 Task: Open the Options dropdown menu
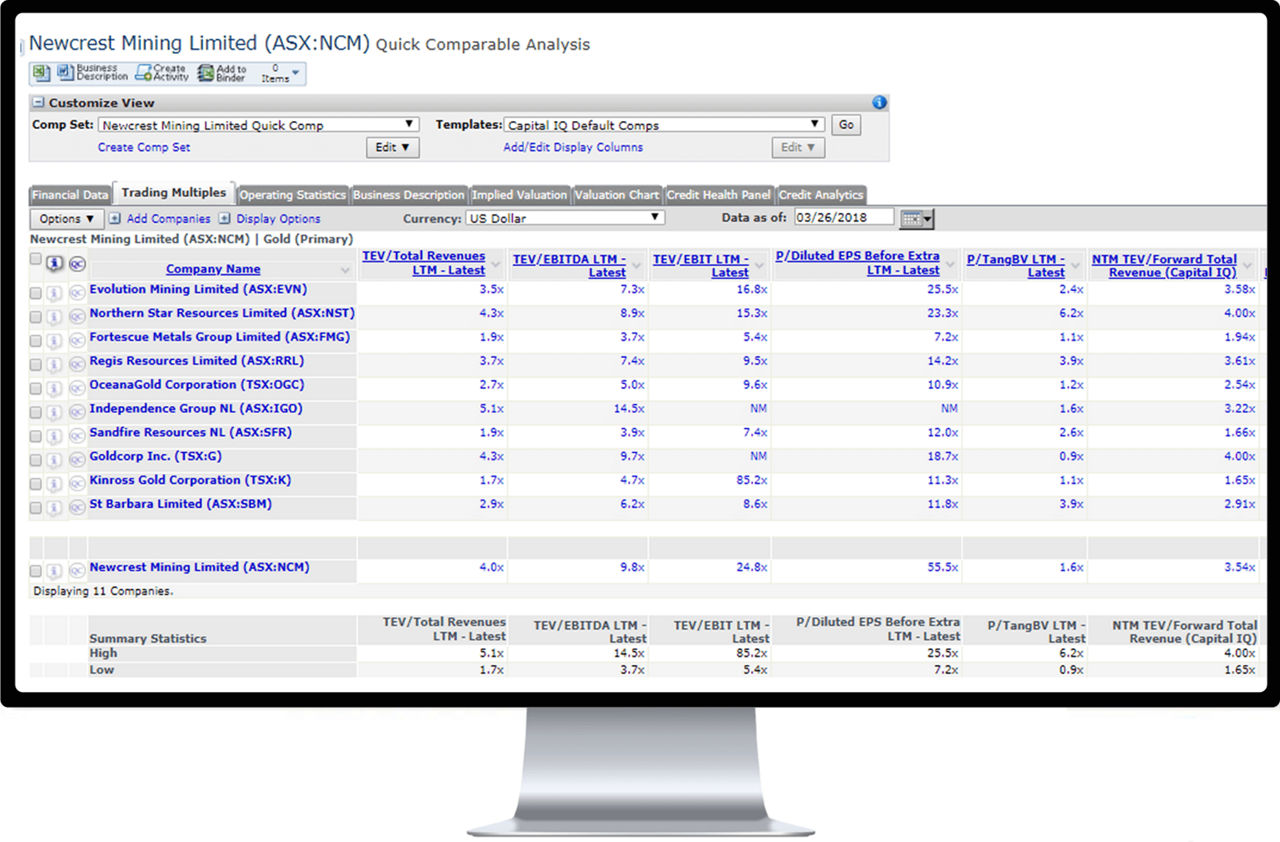point(67,219)
